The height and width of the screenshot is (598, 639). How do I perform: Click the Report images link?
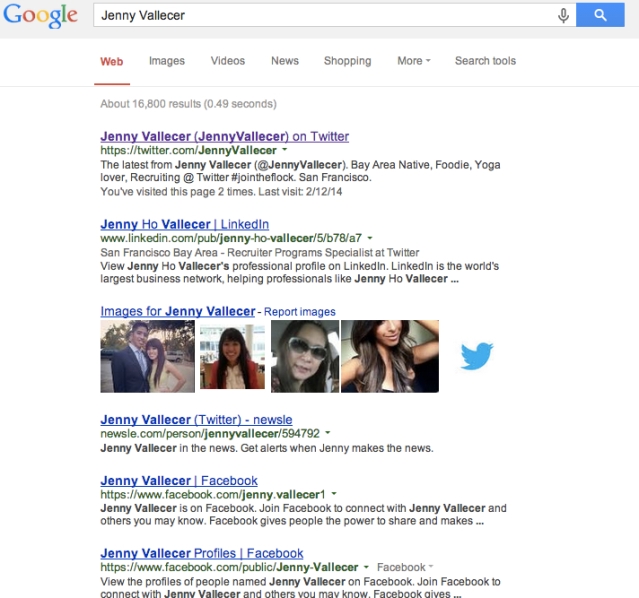(300, 312)
